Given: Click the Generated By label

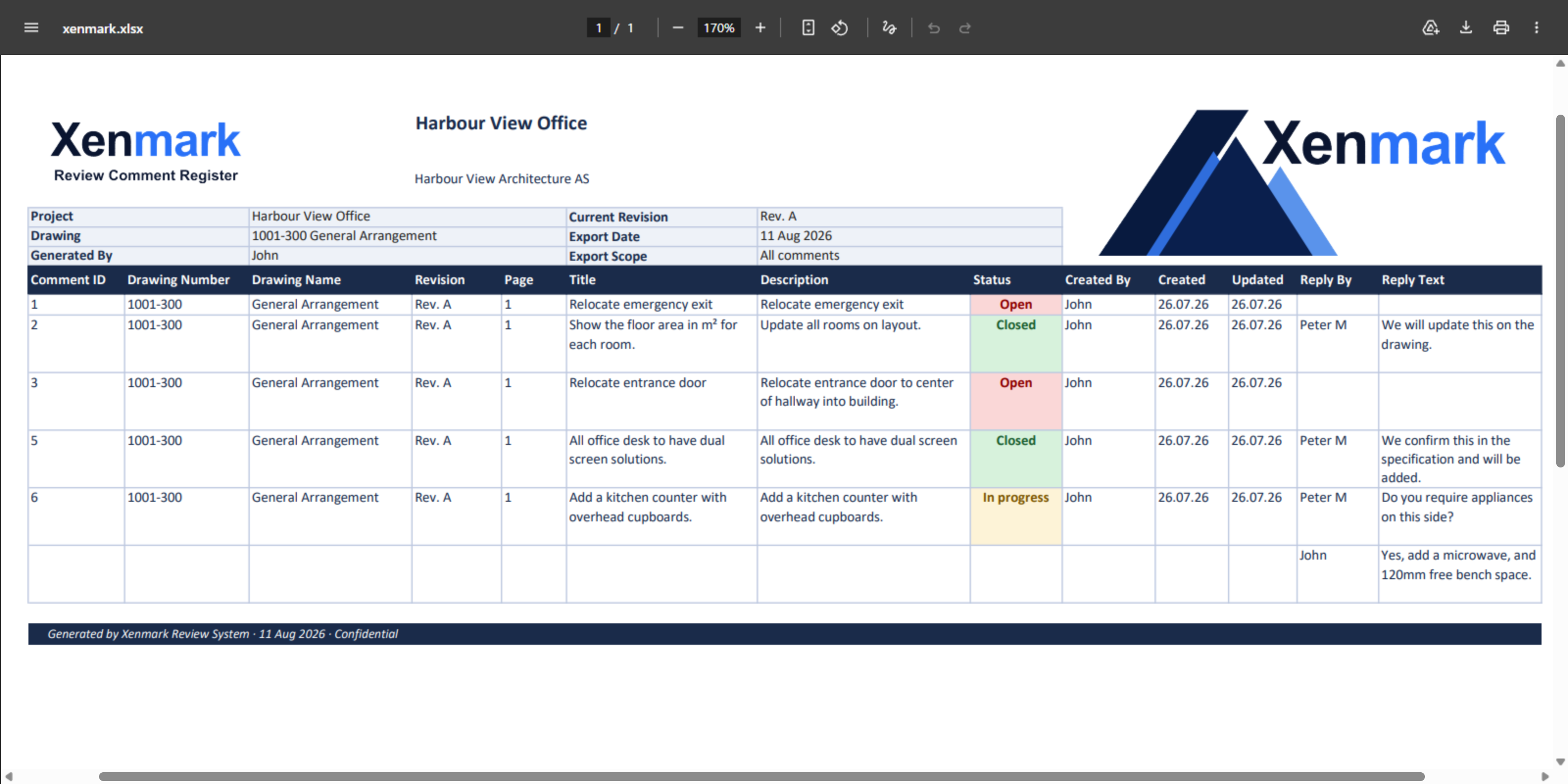Looking at the screenshot, I should 71,255.
